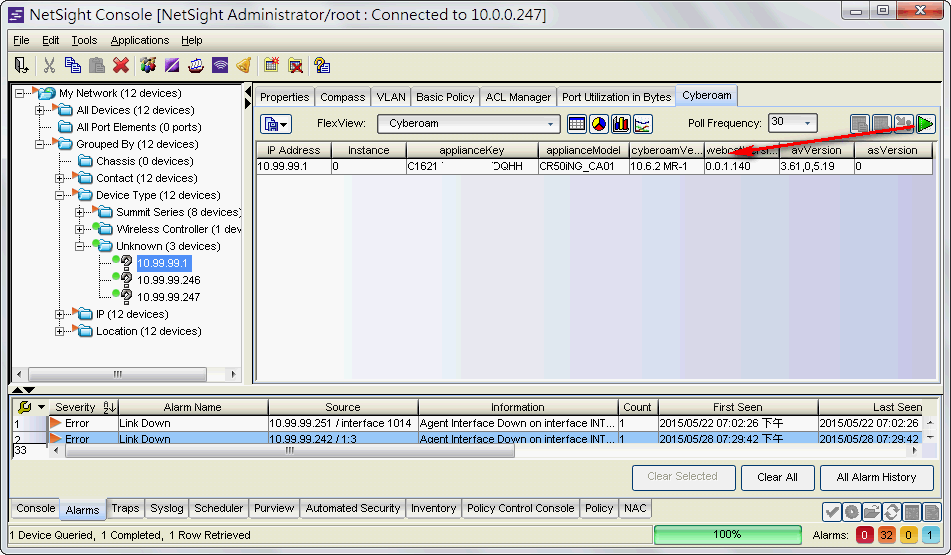The height and width of the screenshot is (555, 951).
Task: Click the grayed export table icon
Action: (x=859, y=124)
